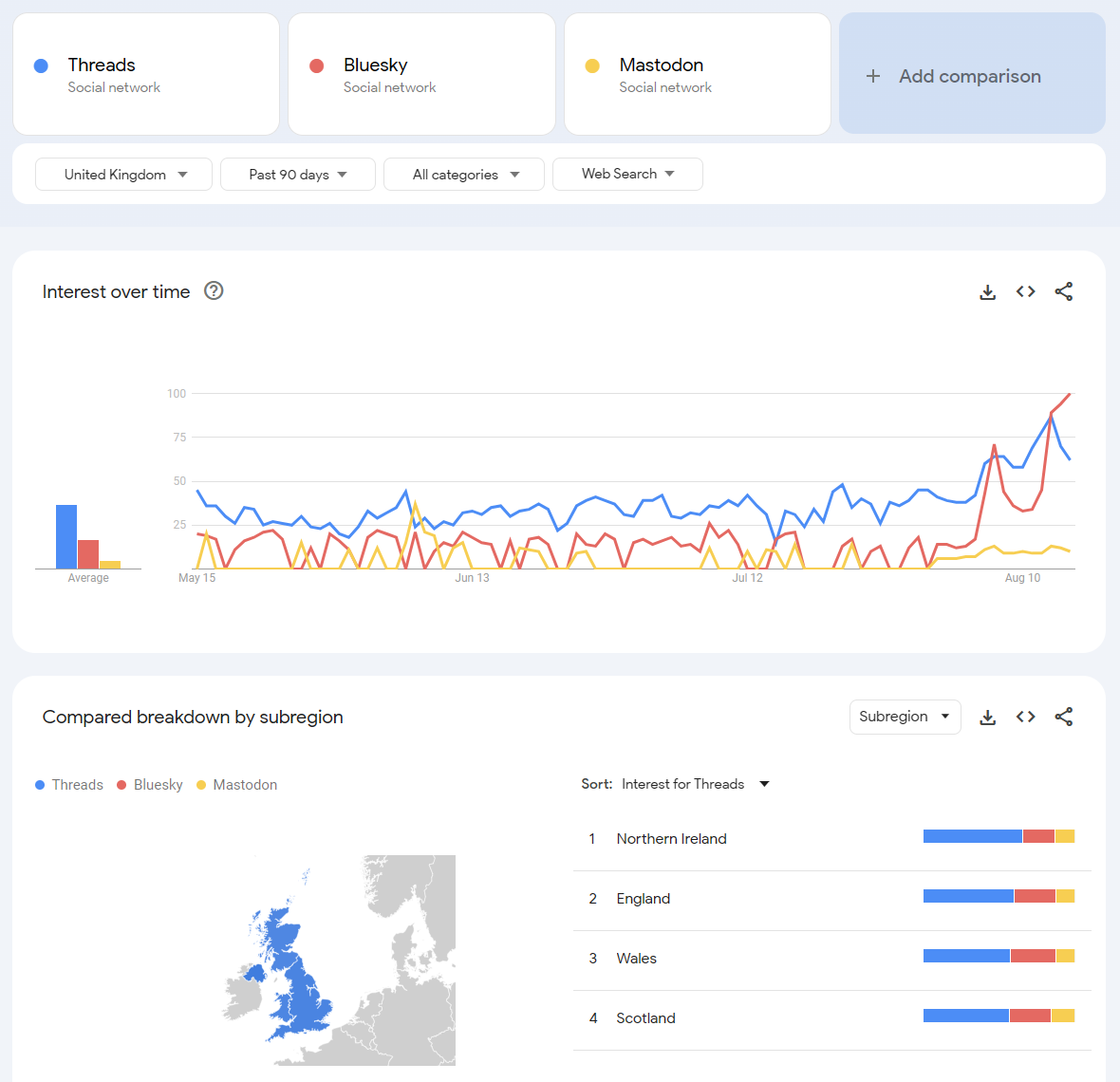Expand the Past 90 days time filter
Image resolution: width=1120 pixels, height=1082 pixels.
point(298,175)
